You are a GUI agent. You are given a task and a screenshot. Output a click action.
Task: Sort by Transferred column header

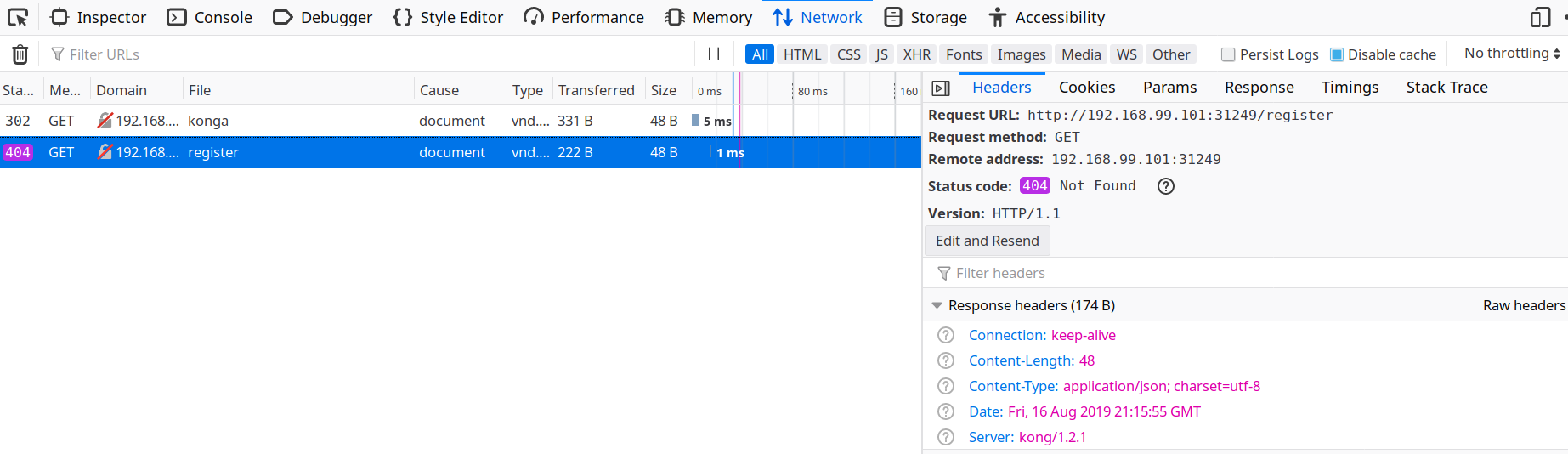598,90
